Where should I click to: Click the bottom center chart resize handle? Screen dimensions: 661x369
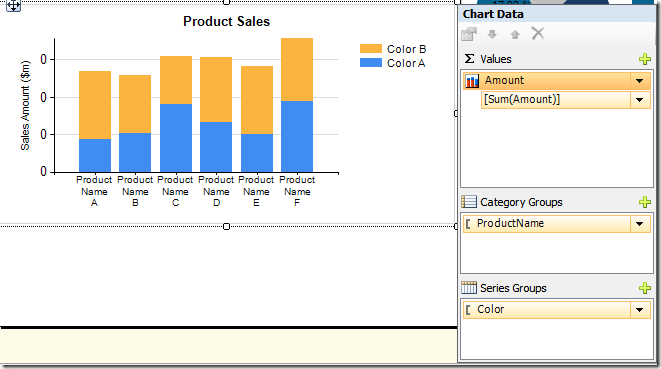[x=226, y=226]
